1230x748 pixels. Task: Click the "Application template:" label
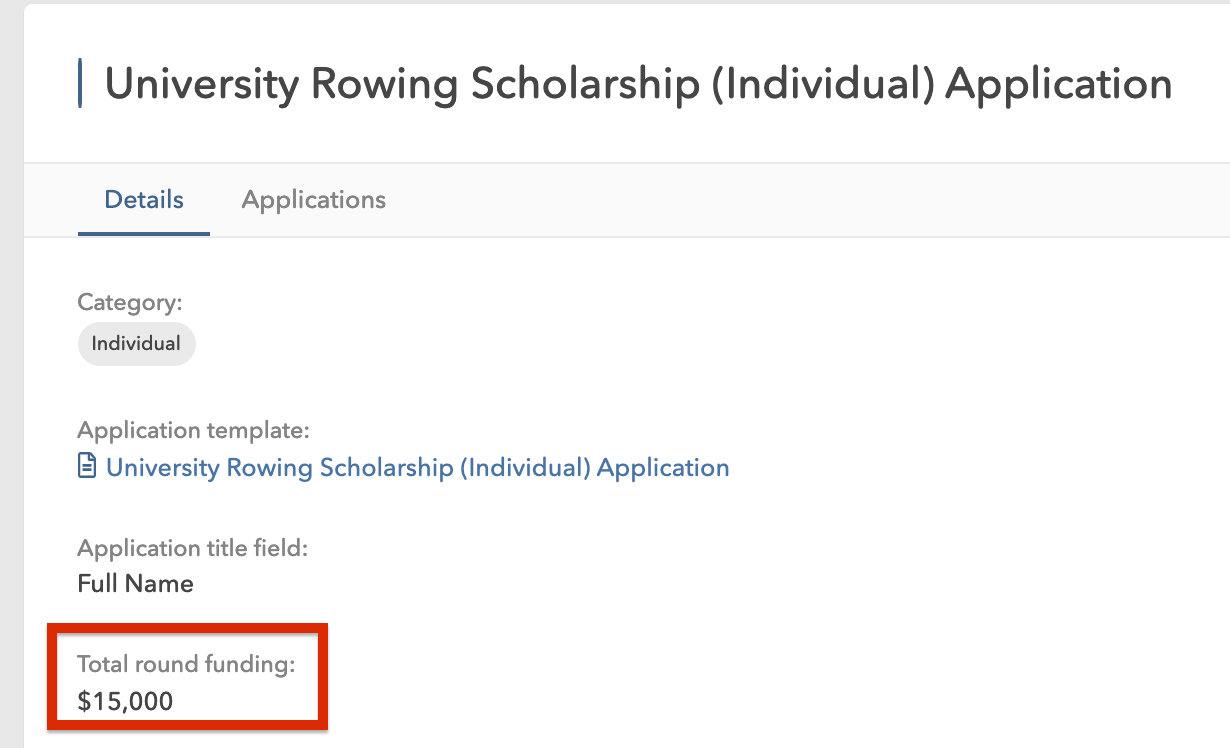coord(194,431)
